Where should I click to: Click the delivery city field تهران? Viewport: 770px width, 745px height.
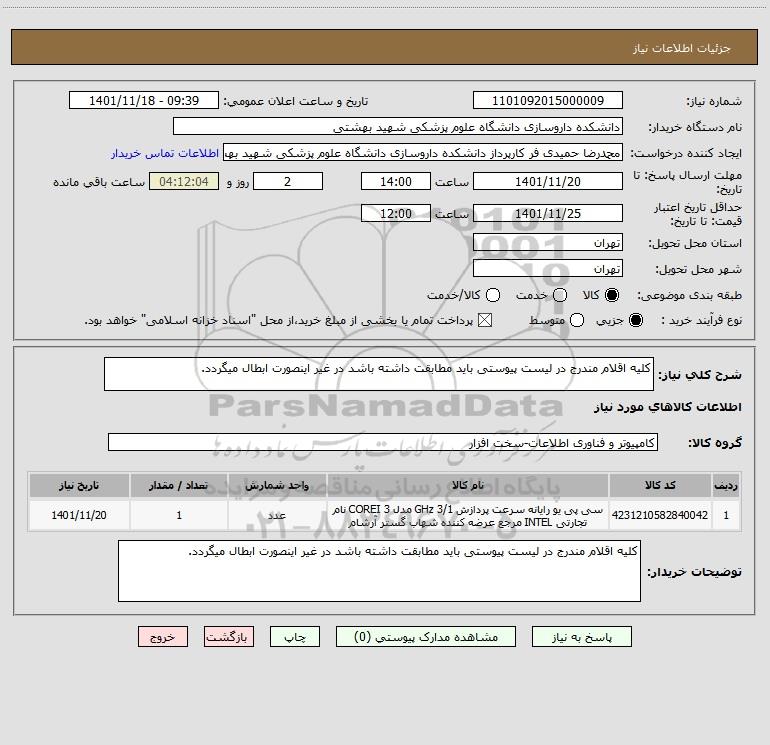[548, 268]
